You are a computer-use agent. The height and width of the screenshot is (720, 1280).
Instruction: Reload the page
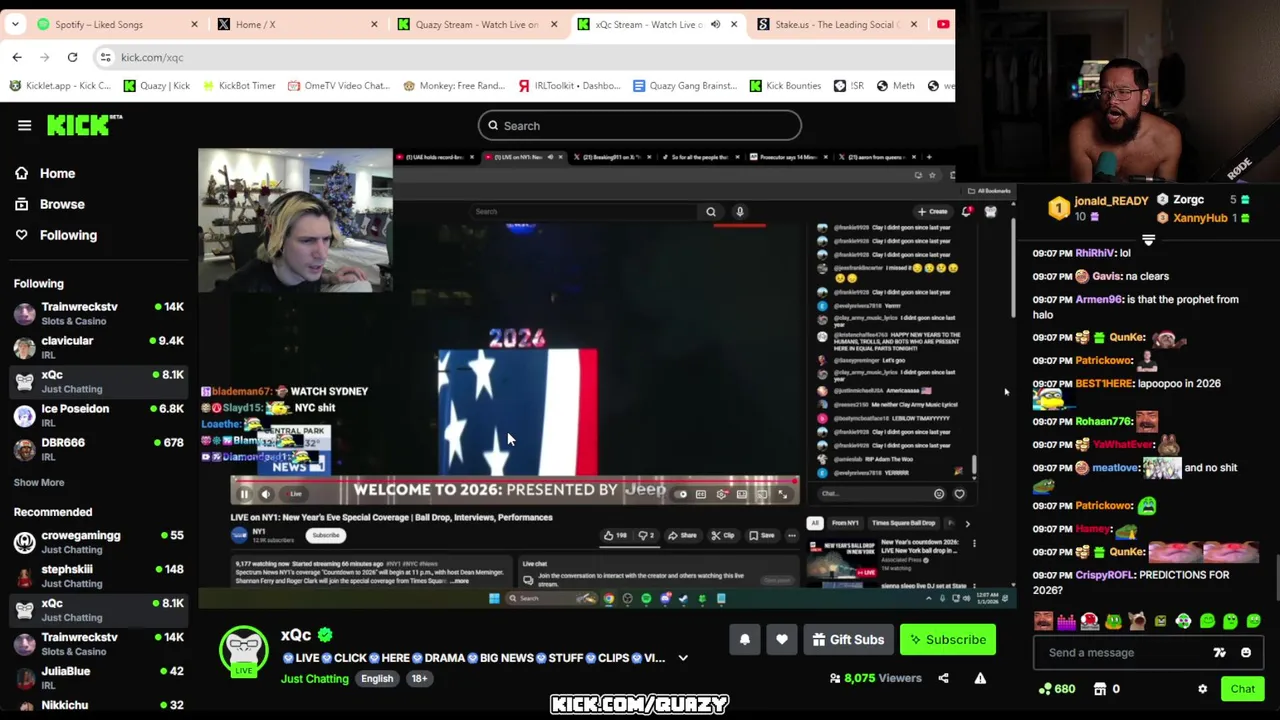72,57
